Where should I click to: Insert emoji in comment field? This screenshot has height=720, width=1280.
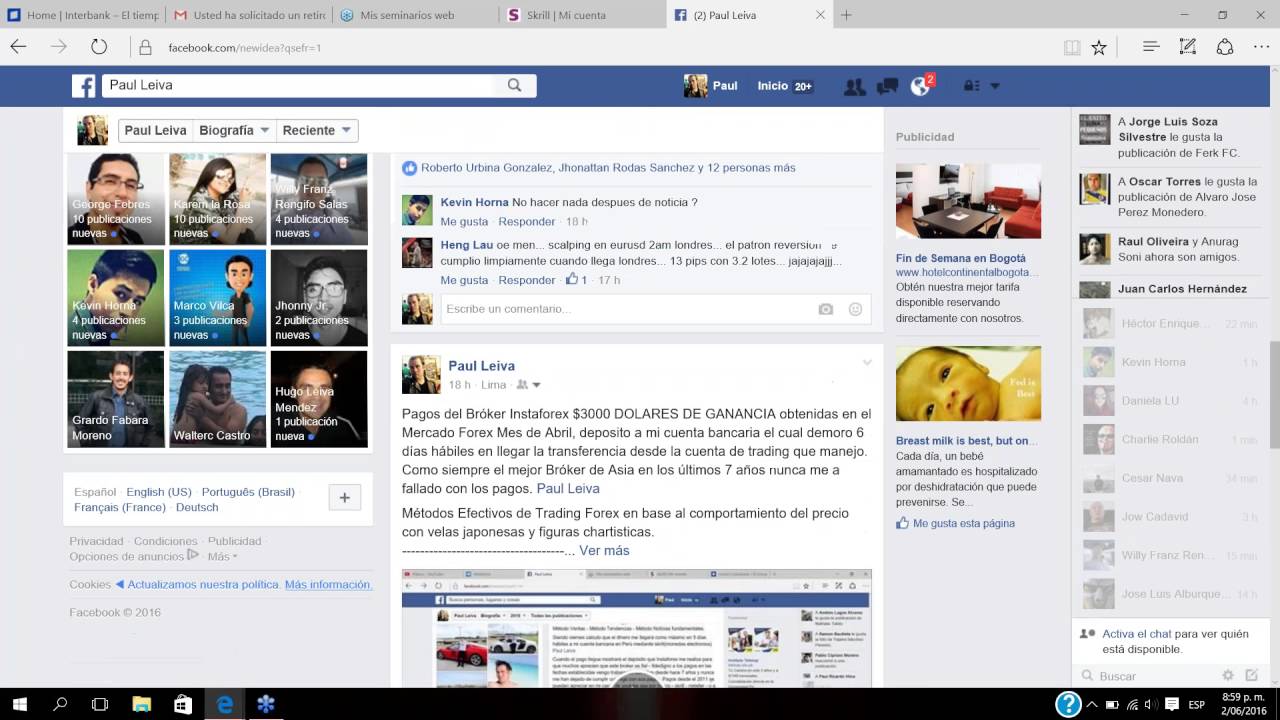click(855, 310)
